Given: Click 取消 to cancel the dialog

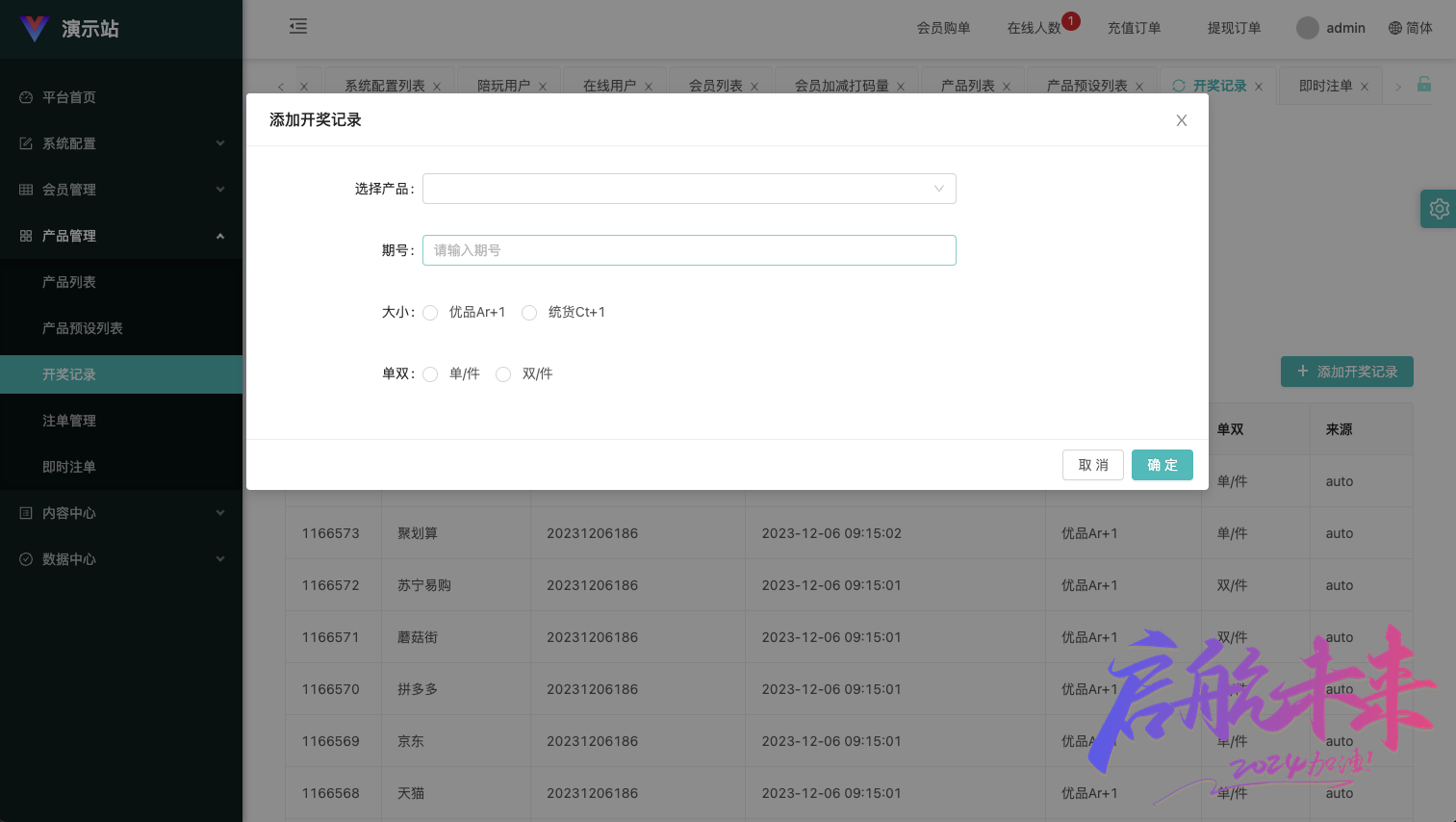Looking at the screenshot, I should click(x=1093, y=465).
